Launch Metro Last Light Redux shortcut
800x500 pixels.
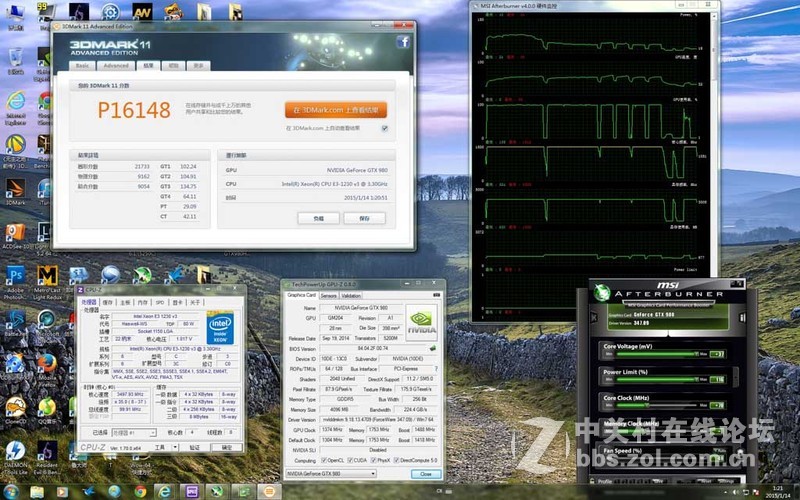point(47,276)
